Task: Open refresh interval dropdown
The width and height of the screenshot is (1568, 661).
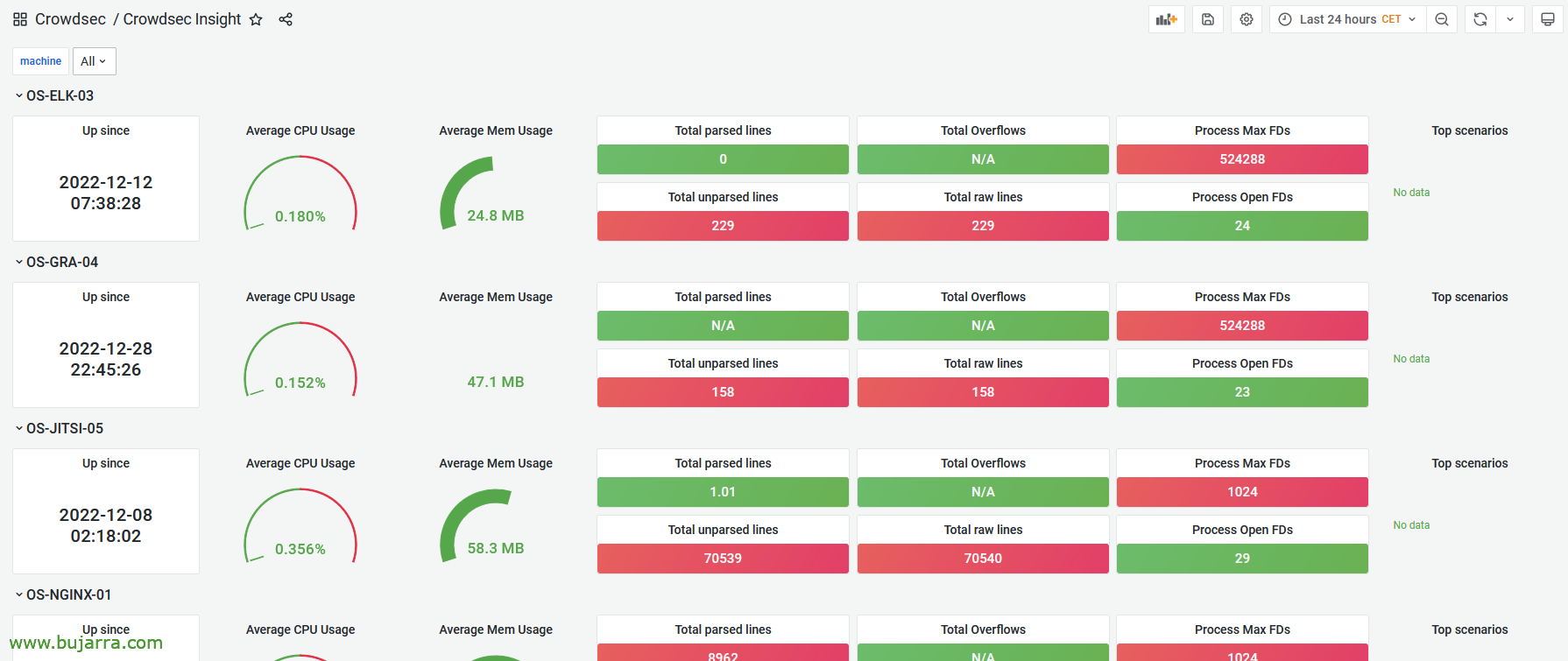Action: point(1510,19)
